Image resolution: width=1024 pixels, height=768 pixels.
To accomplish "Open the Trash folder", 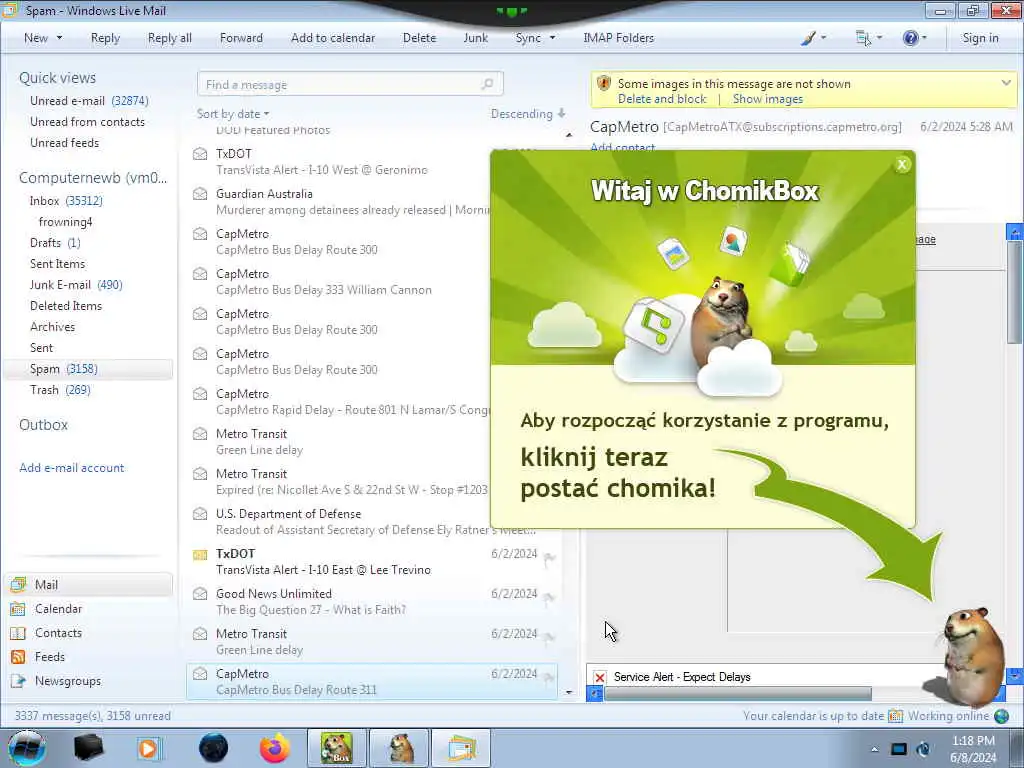I will pyautogui.click(x=60, y=390).
